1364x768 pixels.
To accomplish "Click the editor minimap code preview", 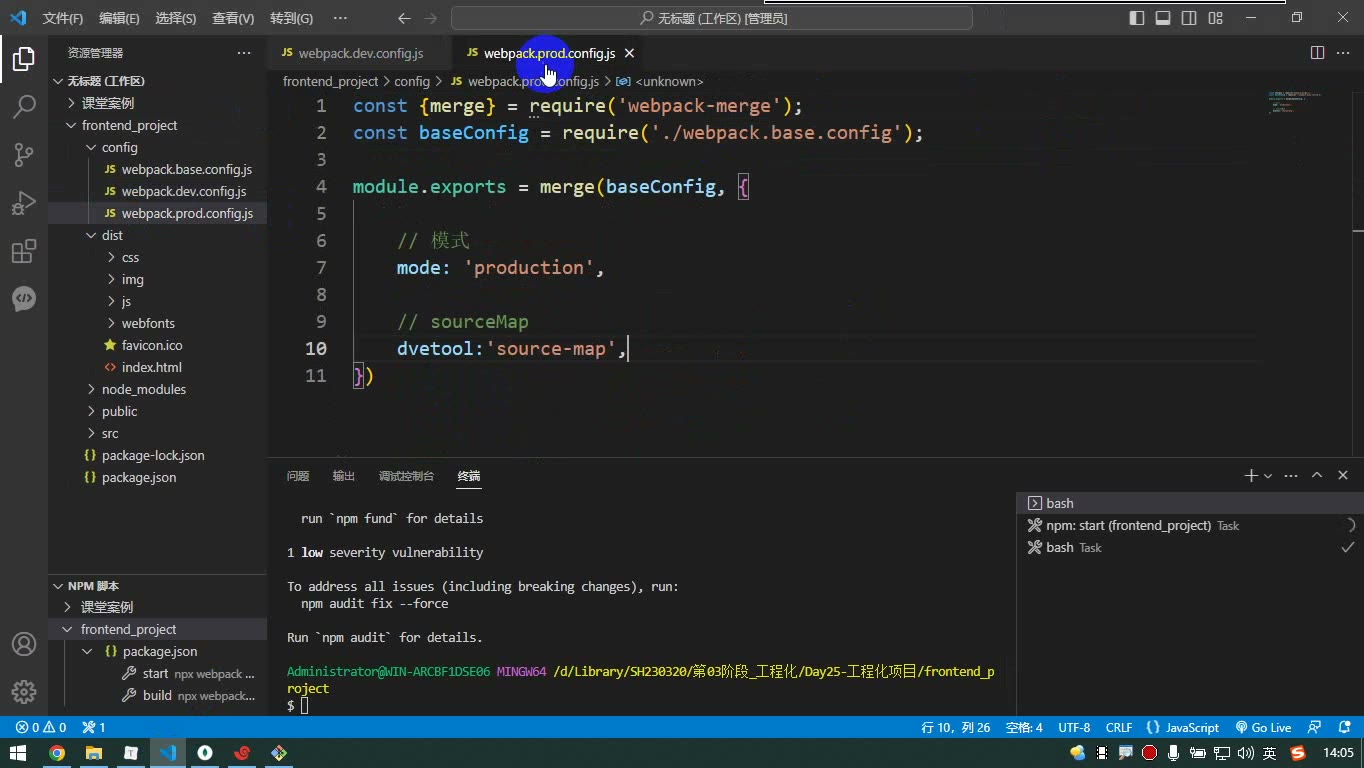I will click(x=1295, y=102).
